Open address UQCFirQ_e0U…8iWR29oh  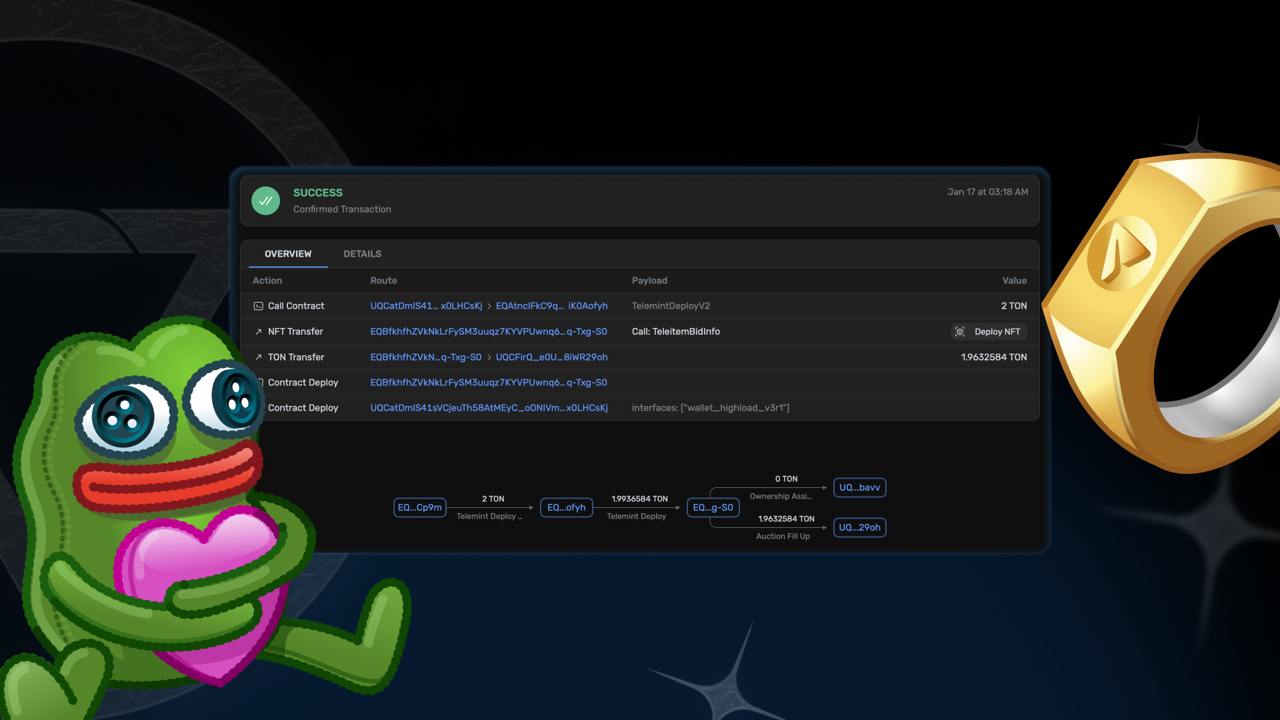coord(552,357)
